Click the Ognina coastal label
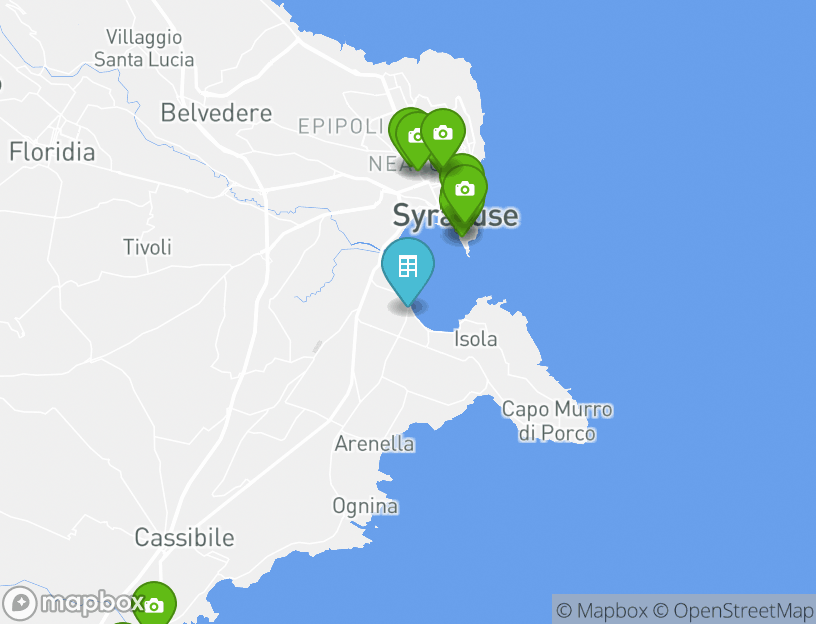816x624 pixels. coord(365,506)
